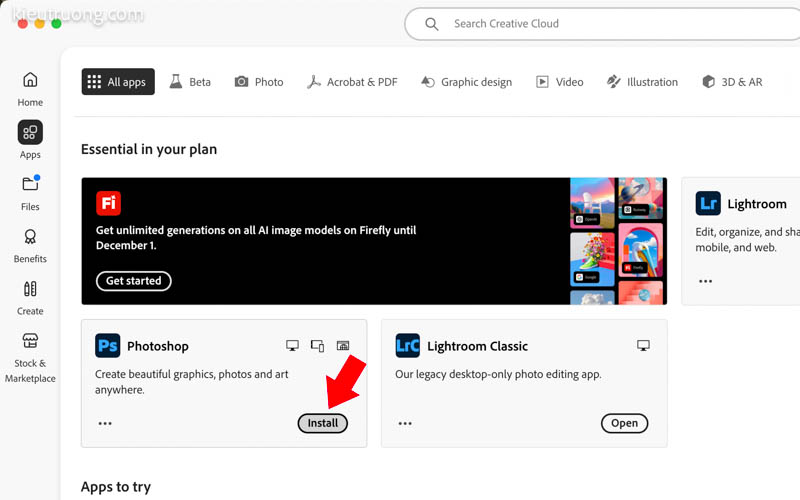Open Lightroom card more options ellipsis

(706, 281)
